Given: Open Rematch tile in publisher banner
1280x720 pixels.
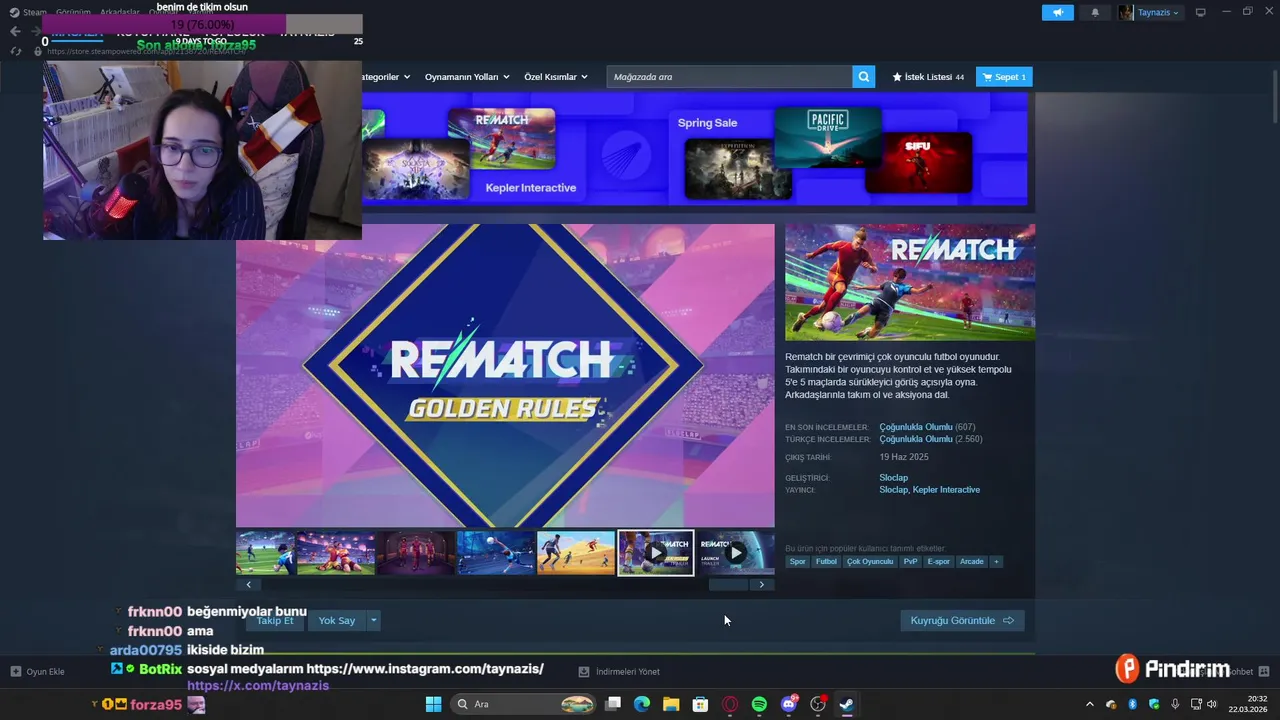Looking at the screenshot, I should coord(501,138).
